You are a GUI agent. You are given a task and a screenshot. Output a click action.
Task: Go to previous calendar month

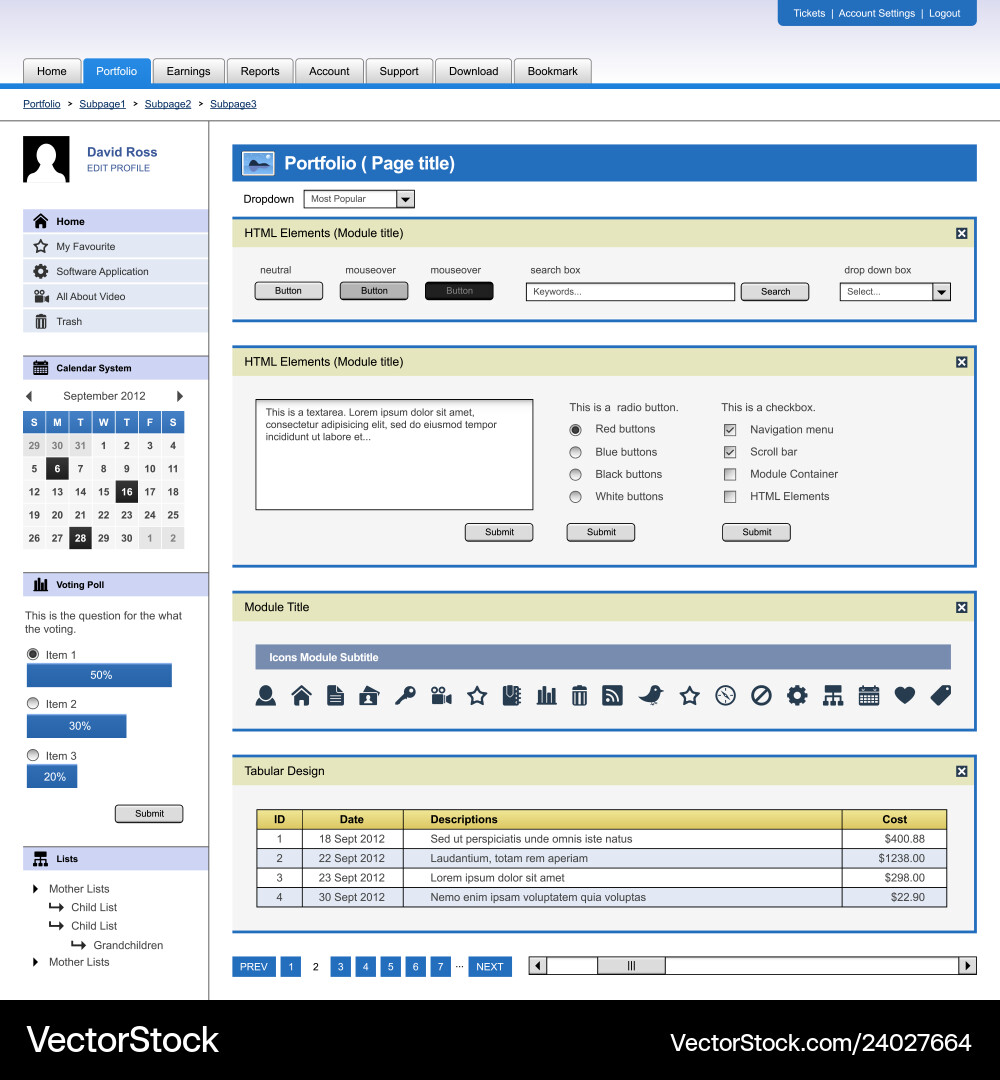click(29, 396)
